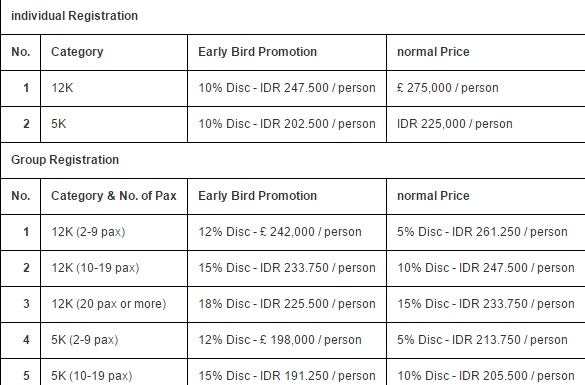This screenshot has width=585, height=385.
Task: Click the Early Bird Promotion header in group table
Action: 257,196
